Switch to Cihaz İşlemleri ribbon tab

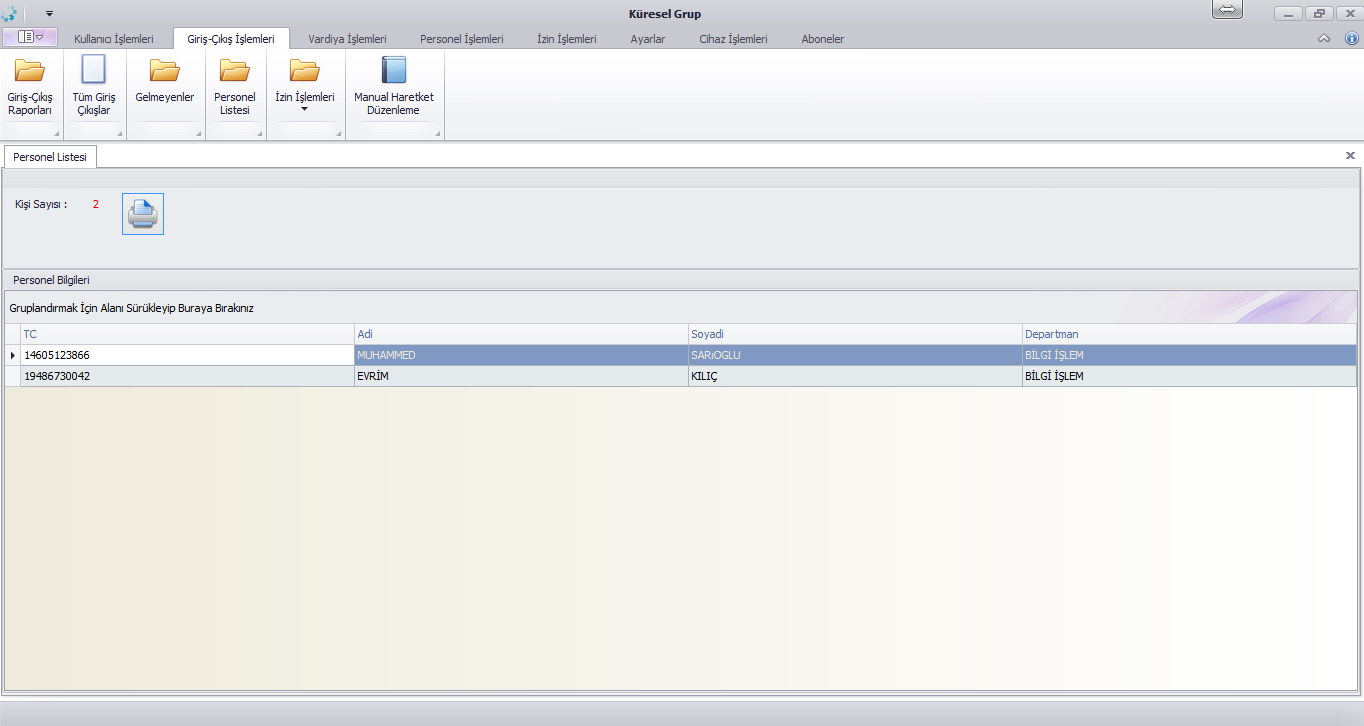[x=733, y=39]
